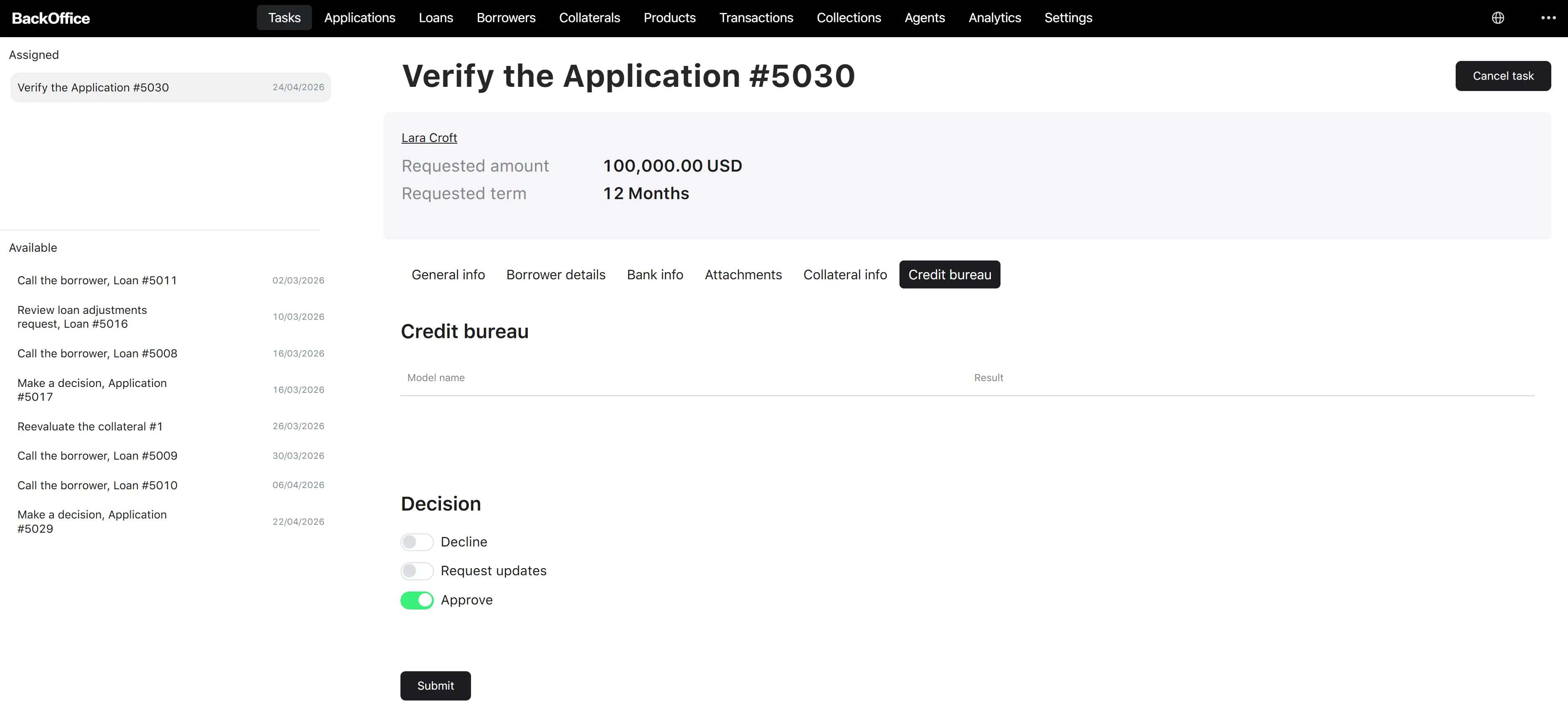Open the Analytics menu item
1568x708 pixels.
(x=995, y=18)
